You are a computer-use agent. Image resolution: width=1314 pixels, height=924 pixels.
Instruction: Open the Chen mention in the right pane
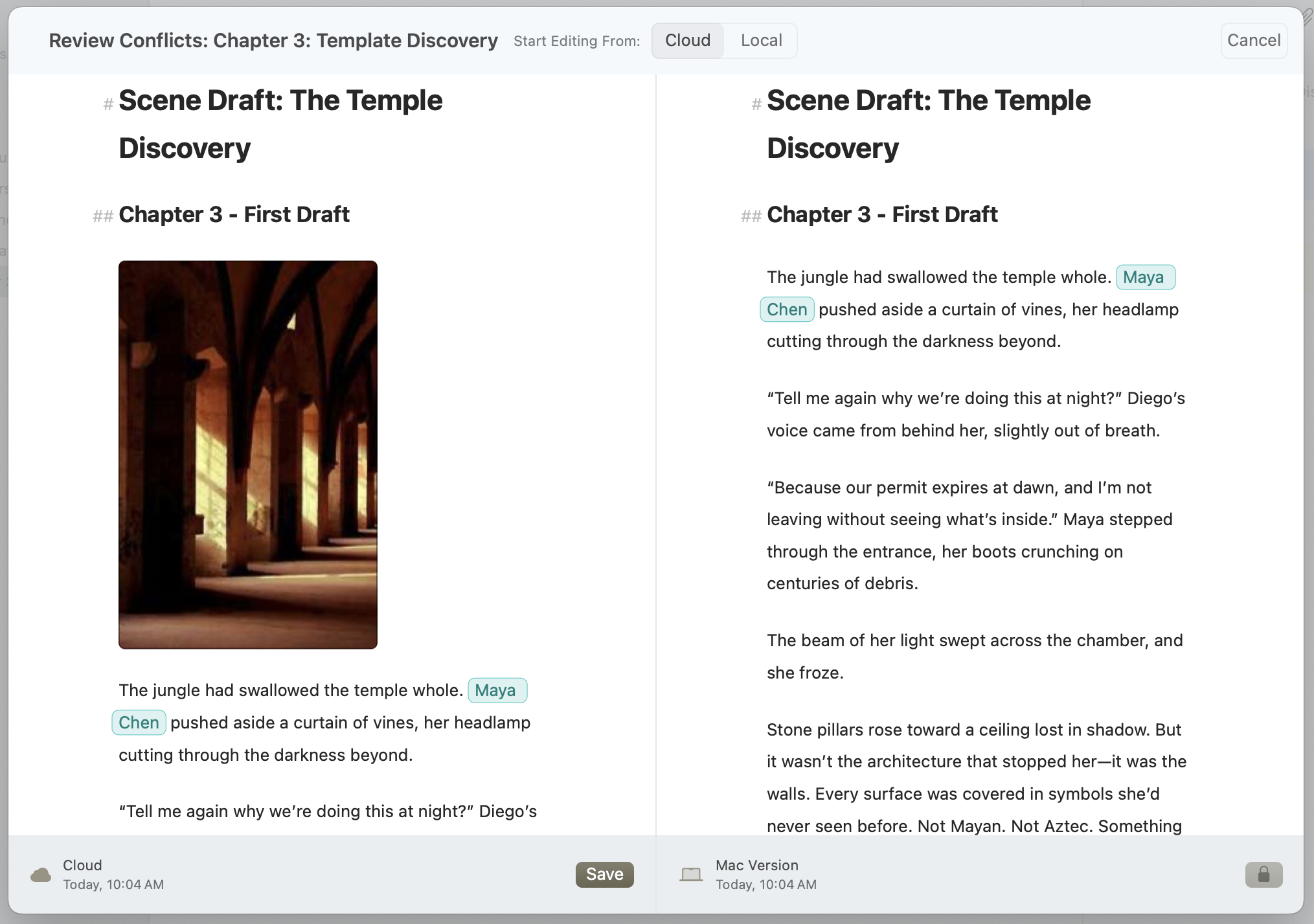[787, 310]
